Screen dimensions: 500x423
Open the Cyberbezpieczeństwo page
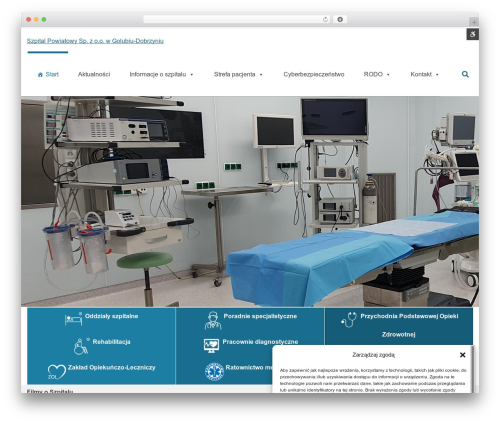point(314,74)
